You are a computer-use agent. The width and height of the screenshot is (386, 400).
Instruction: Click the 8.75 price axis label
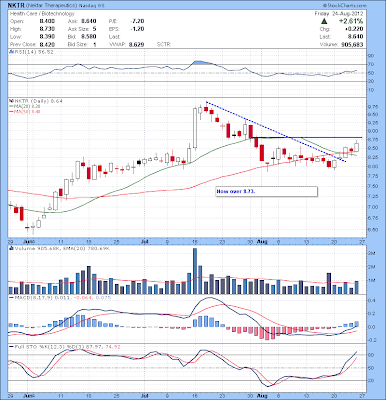tap(373, 140)
